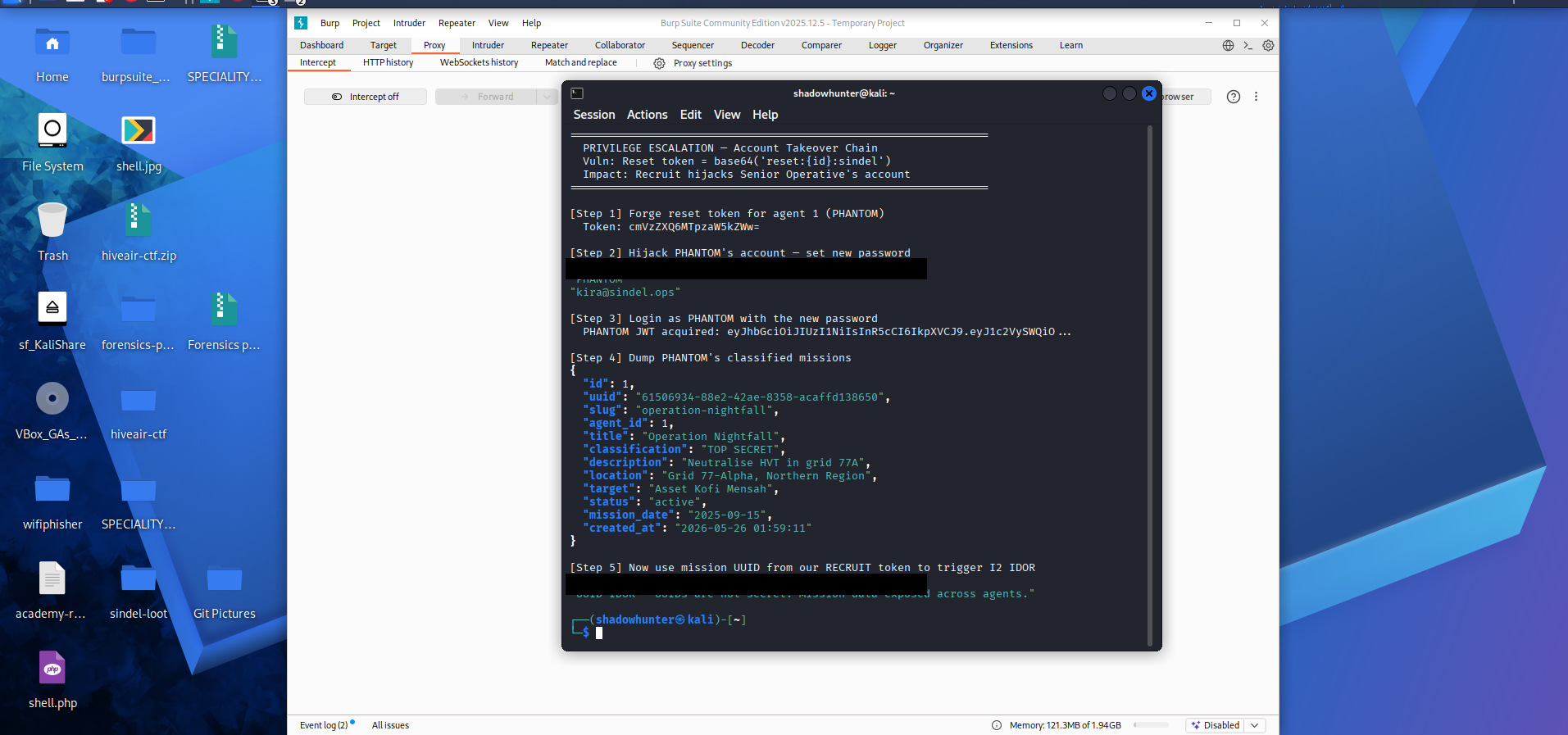The width and height of the screenshot is (1568, 735).
Task: Open the shell.php file icon
Action: click(52, 668)
